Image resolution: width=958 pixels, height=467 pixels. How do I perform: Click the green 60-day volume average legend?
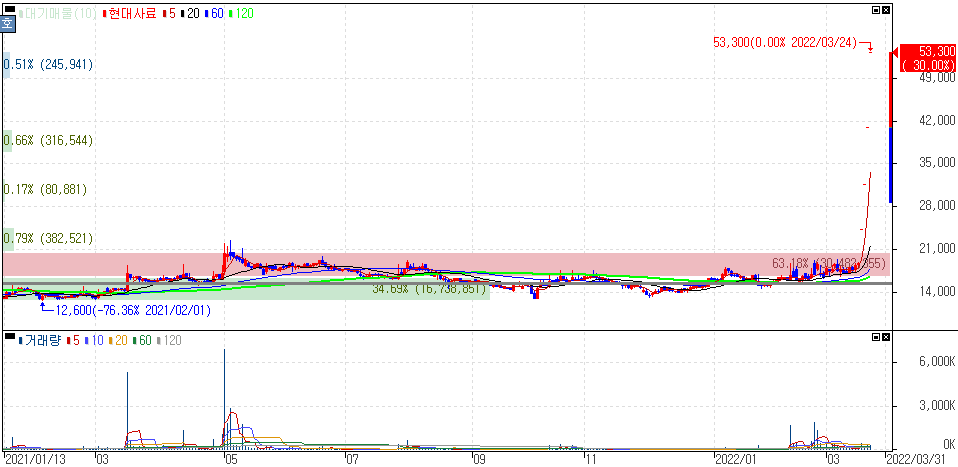142,340
